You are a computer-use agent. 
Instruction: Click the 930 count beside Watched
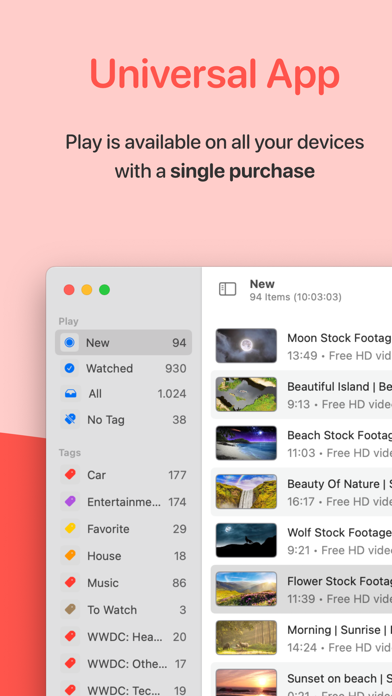[x=175, y=368]
